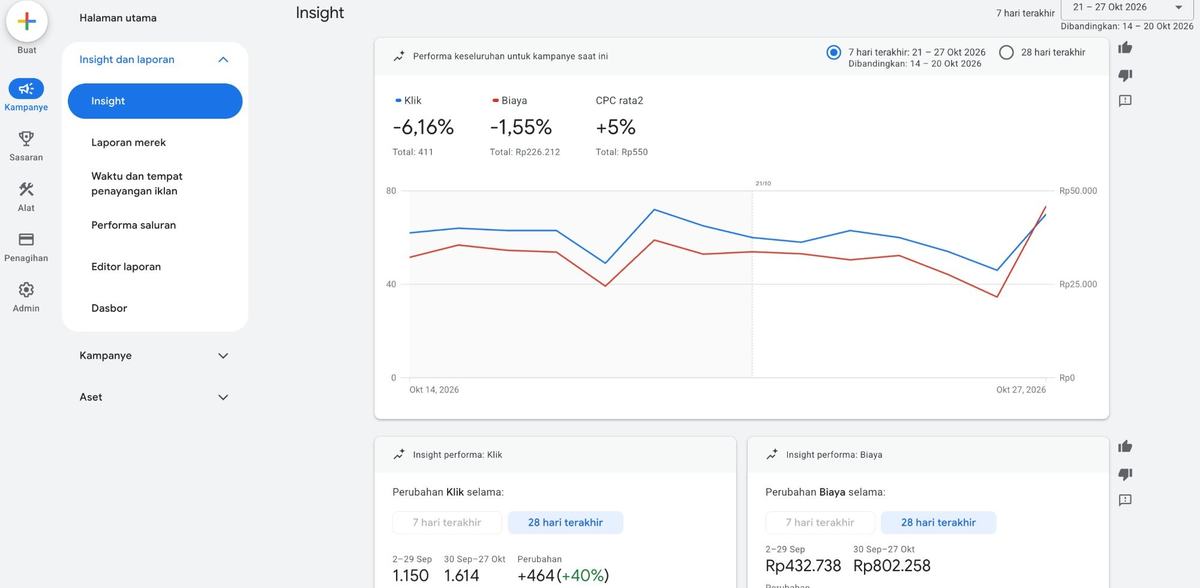Click Total: 411 under Klik
The image size is (1200, 588).
click(413, 152)
